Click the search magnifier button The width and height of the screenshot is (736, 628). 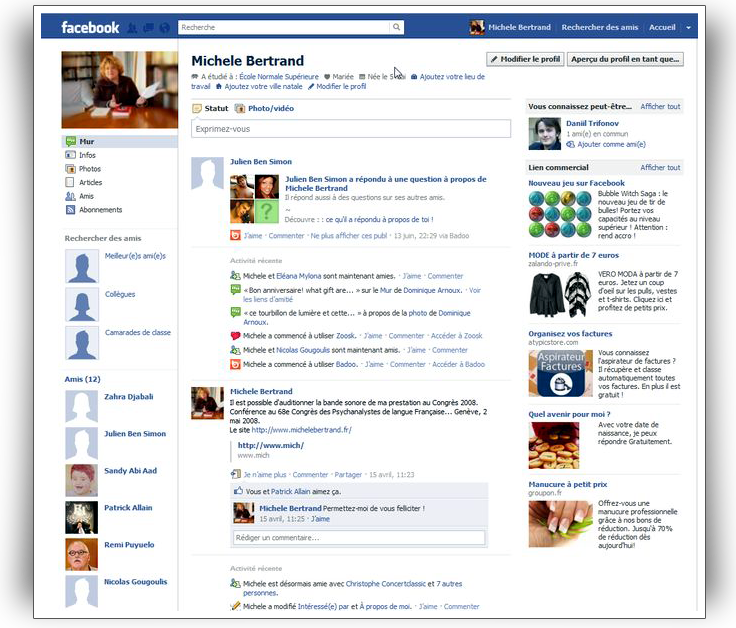[397, 27]
